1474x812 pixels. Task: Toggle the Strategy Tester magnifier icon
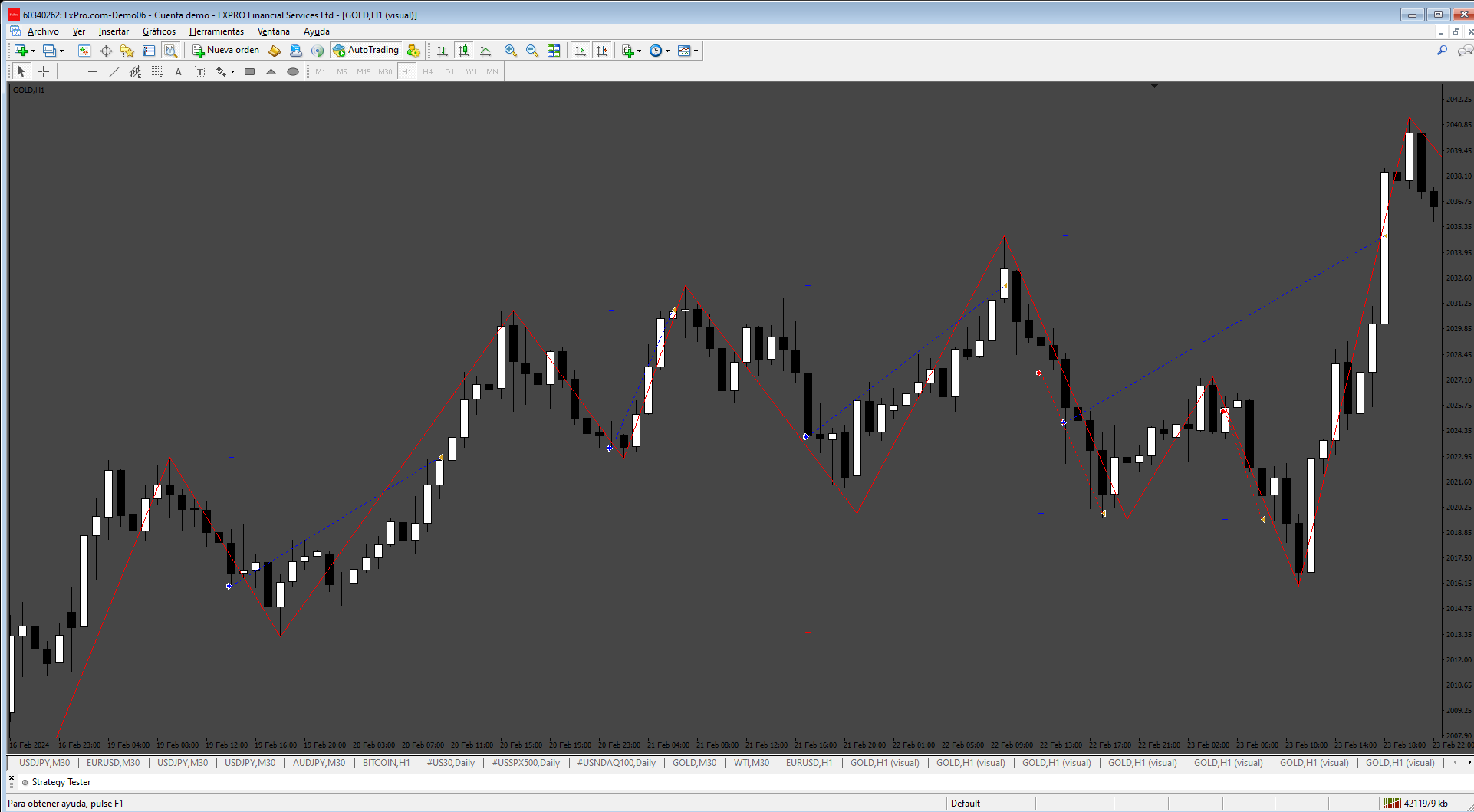[170, 51]
